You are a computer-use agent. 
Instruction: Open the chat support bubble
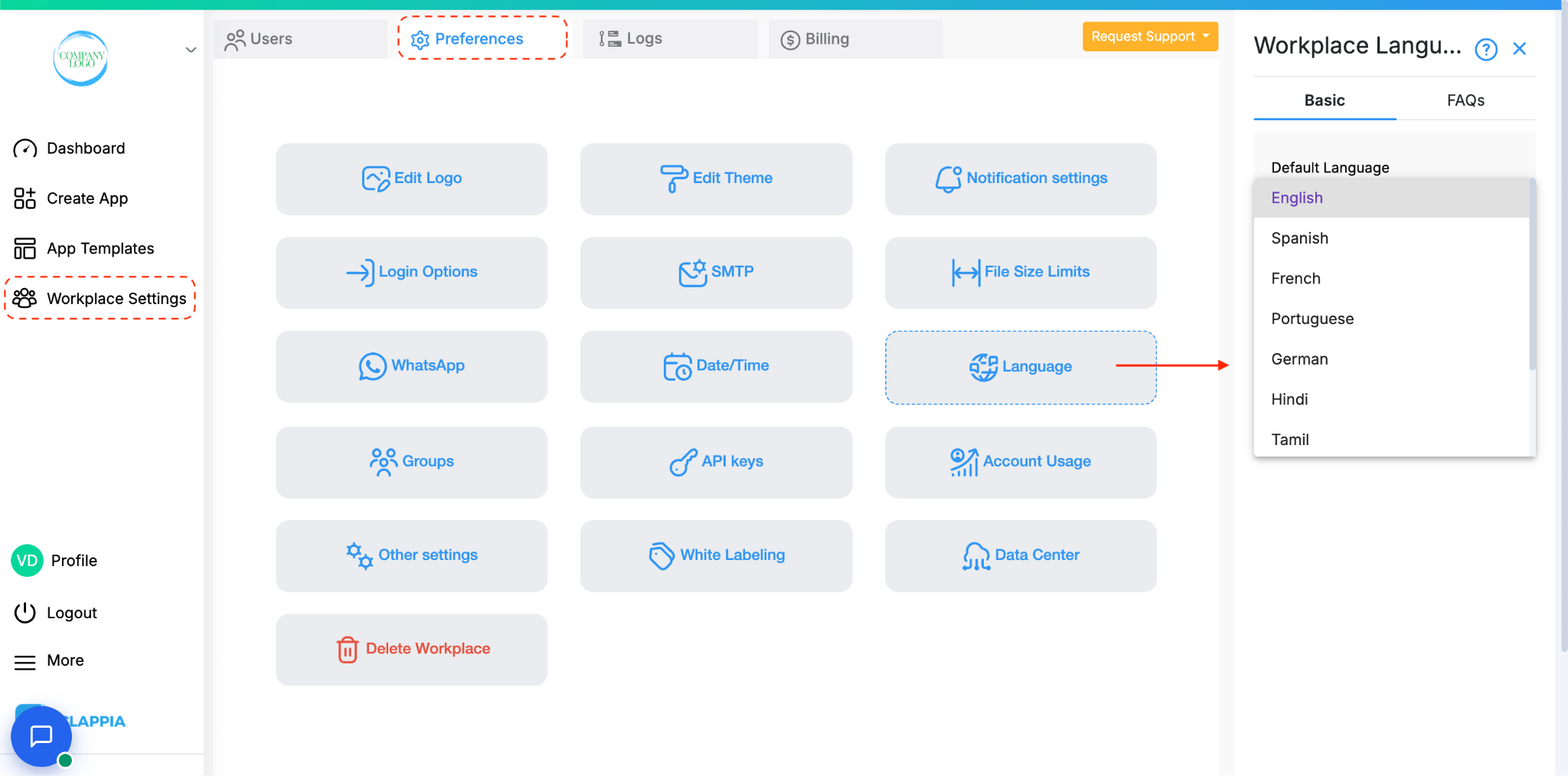tap(41, 736)
